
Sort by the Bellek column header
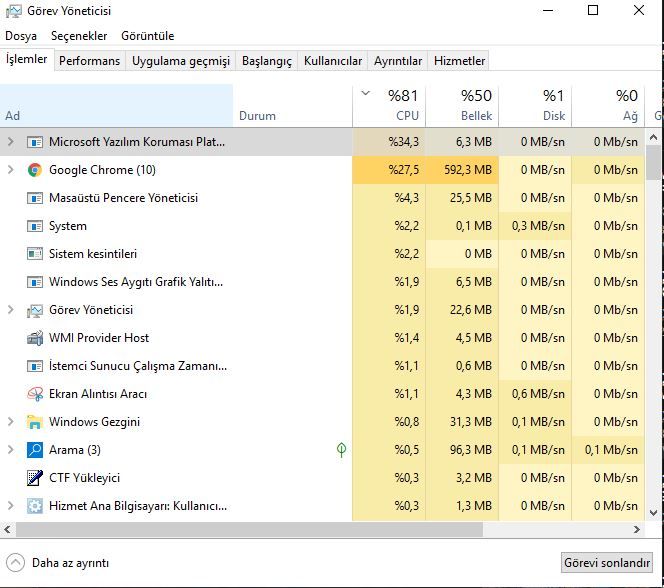click(x=462, y=105)
